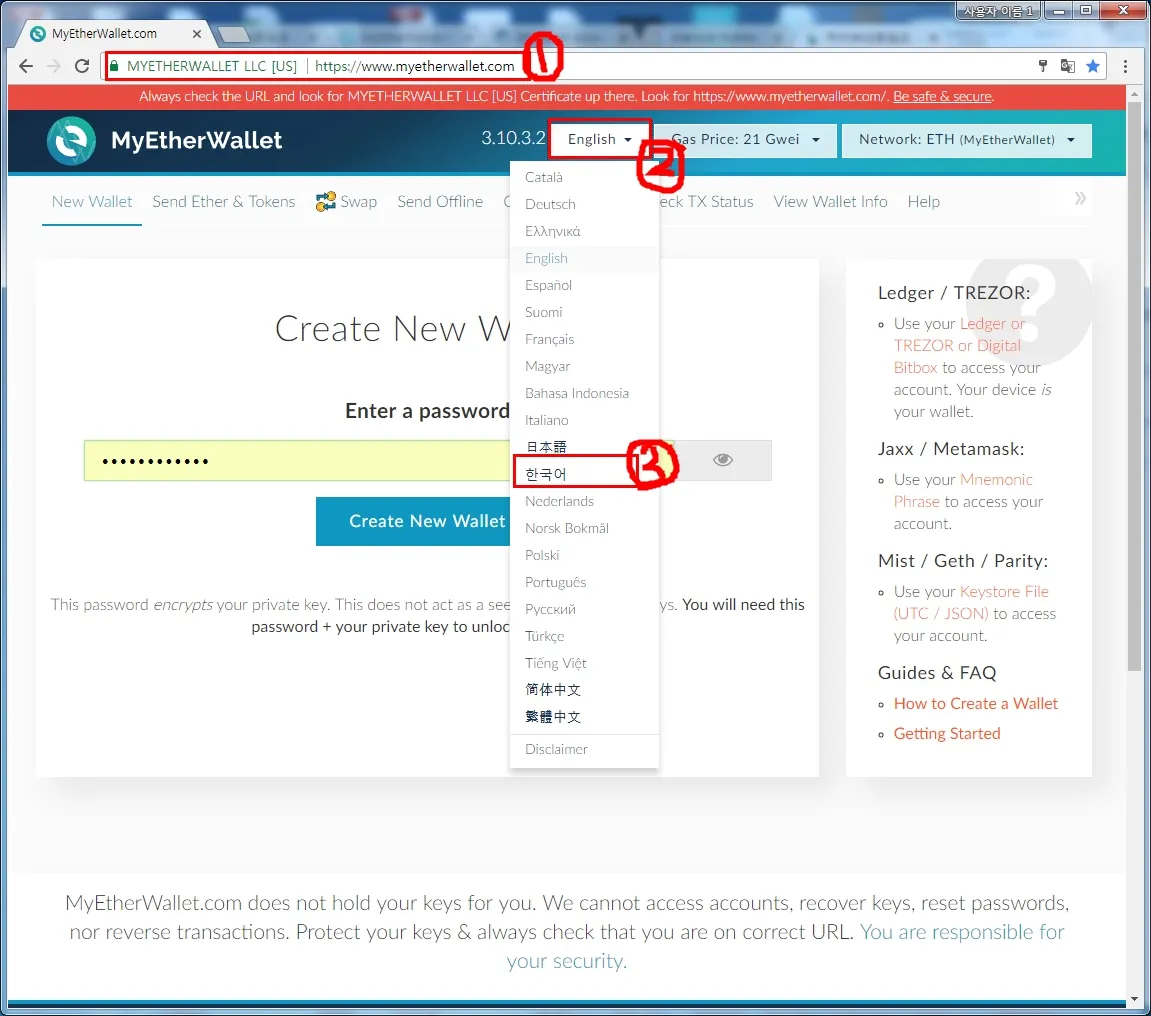Reload the page with refresh icon
The width and height of the screenshot is (1151, 1016).
pos(82,66)
